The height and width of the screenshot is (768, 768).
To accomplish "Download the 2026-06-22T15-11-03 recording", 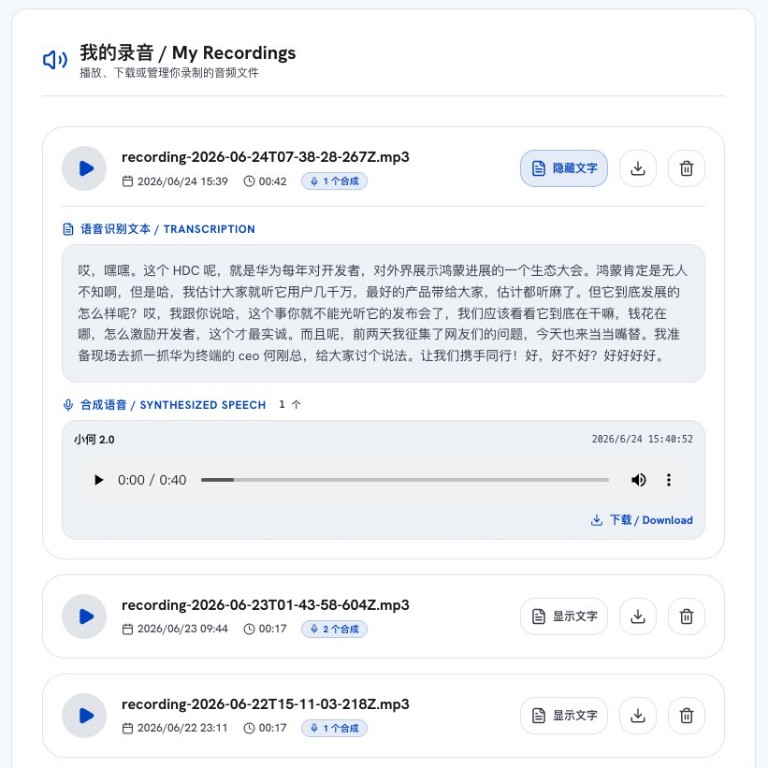I will [x=638, y=716].
